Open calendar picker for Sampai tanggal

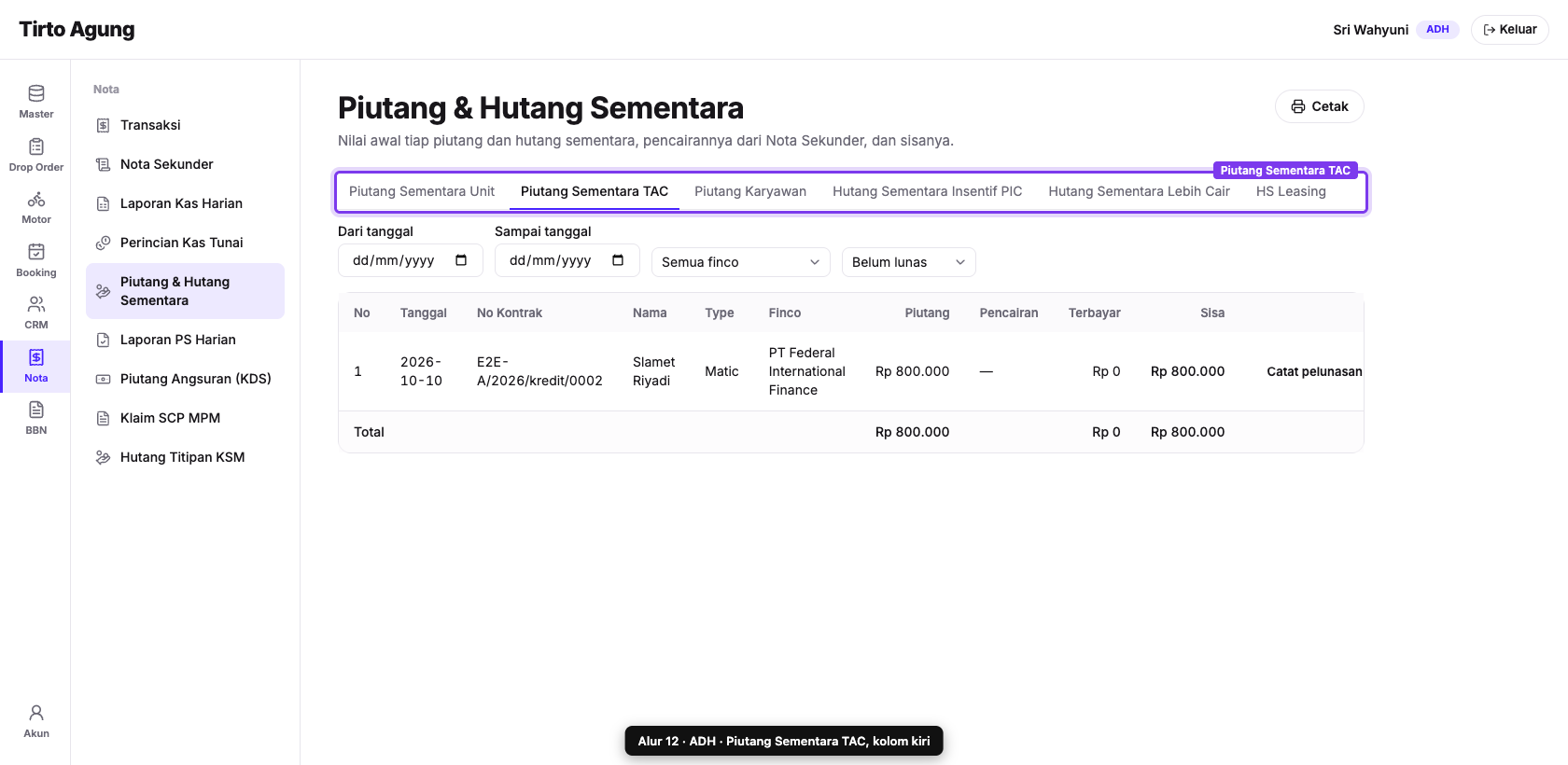pyautogui.click(x=618, y=260)
